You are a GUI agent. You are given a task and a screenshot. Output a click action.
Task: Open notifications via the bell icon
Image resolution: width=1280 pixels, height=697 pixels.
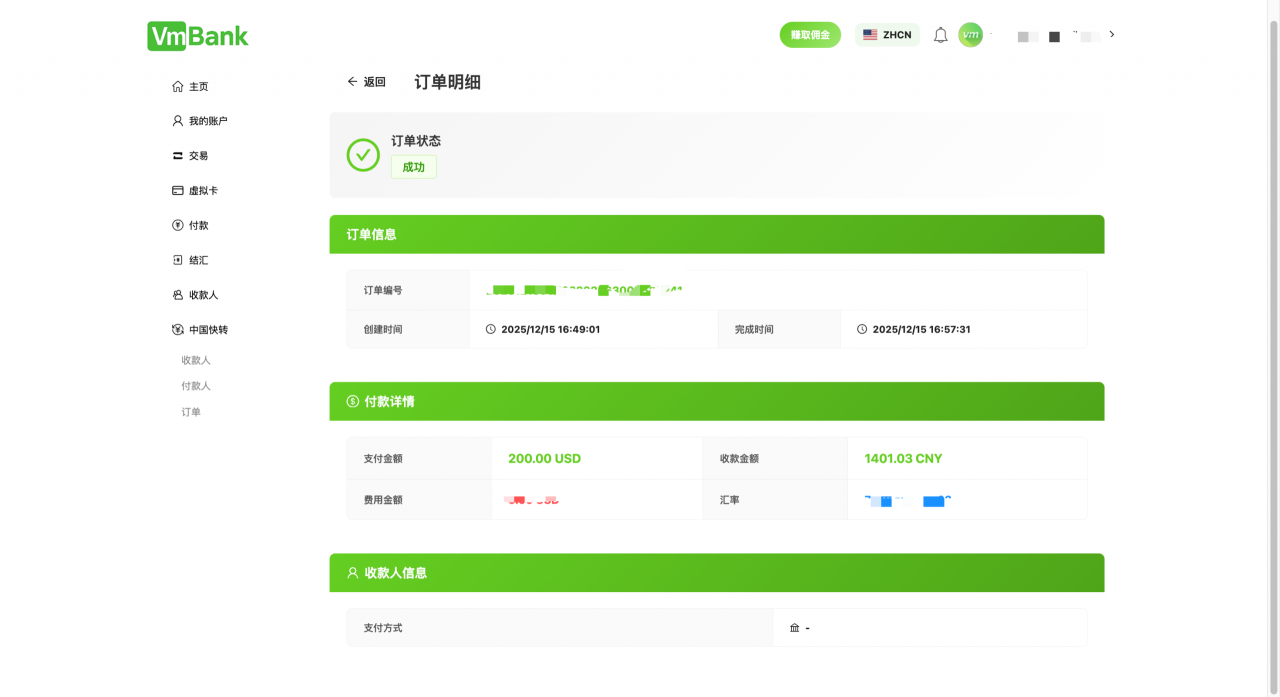[x=939, y=34]
